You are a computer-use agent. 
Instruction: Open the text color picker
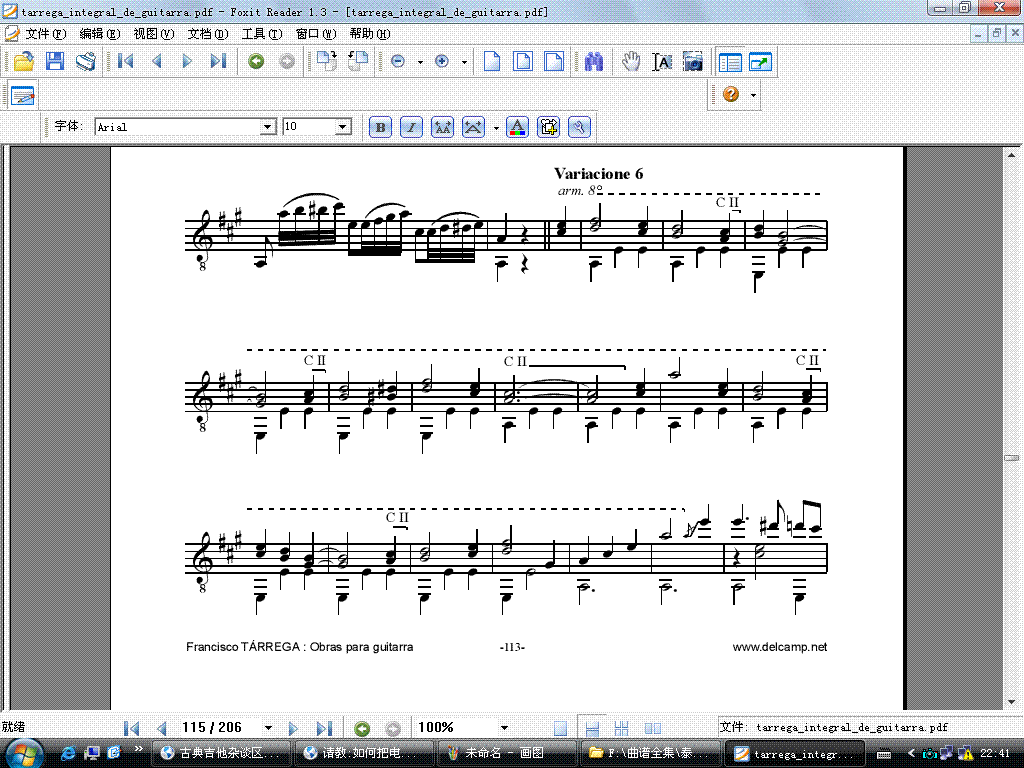pyautogui.click(x=517, y=127)
